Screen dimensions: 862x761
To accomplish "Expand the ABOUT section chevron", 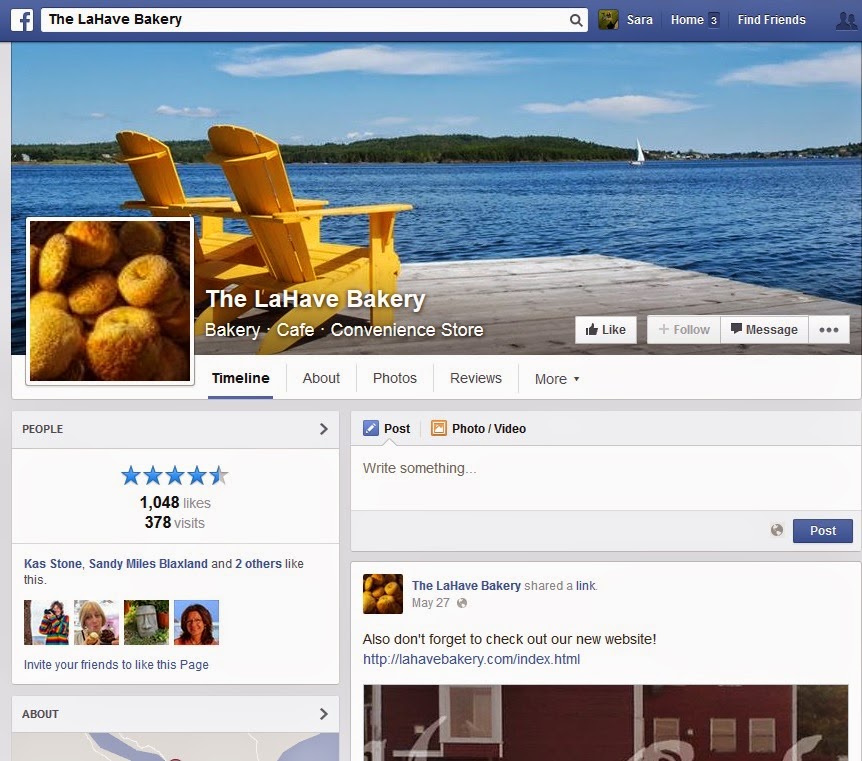I will point(324,714).
